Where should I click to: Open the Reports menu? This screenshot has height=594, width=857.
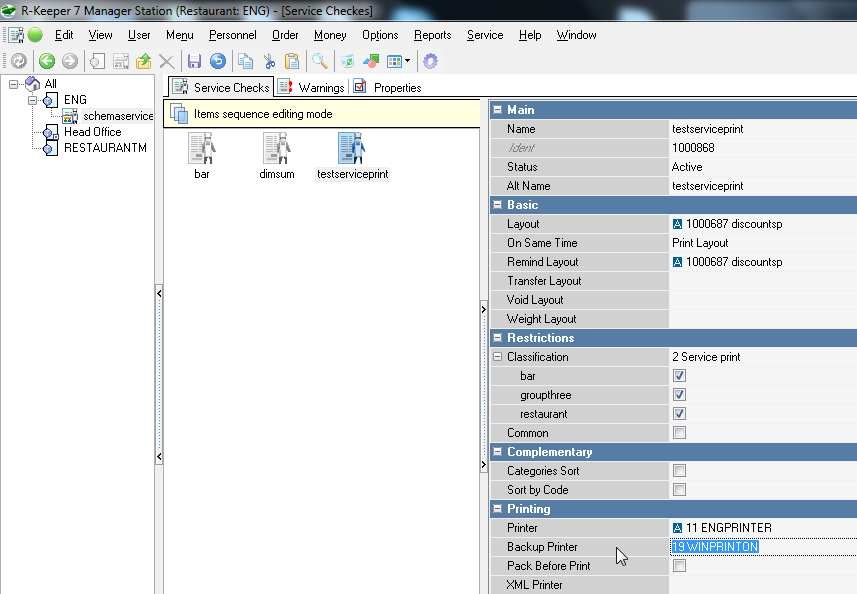(432, 35)
